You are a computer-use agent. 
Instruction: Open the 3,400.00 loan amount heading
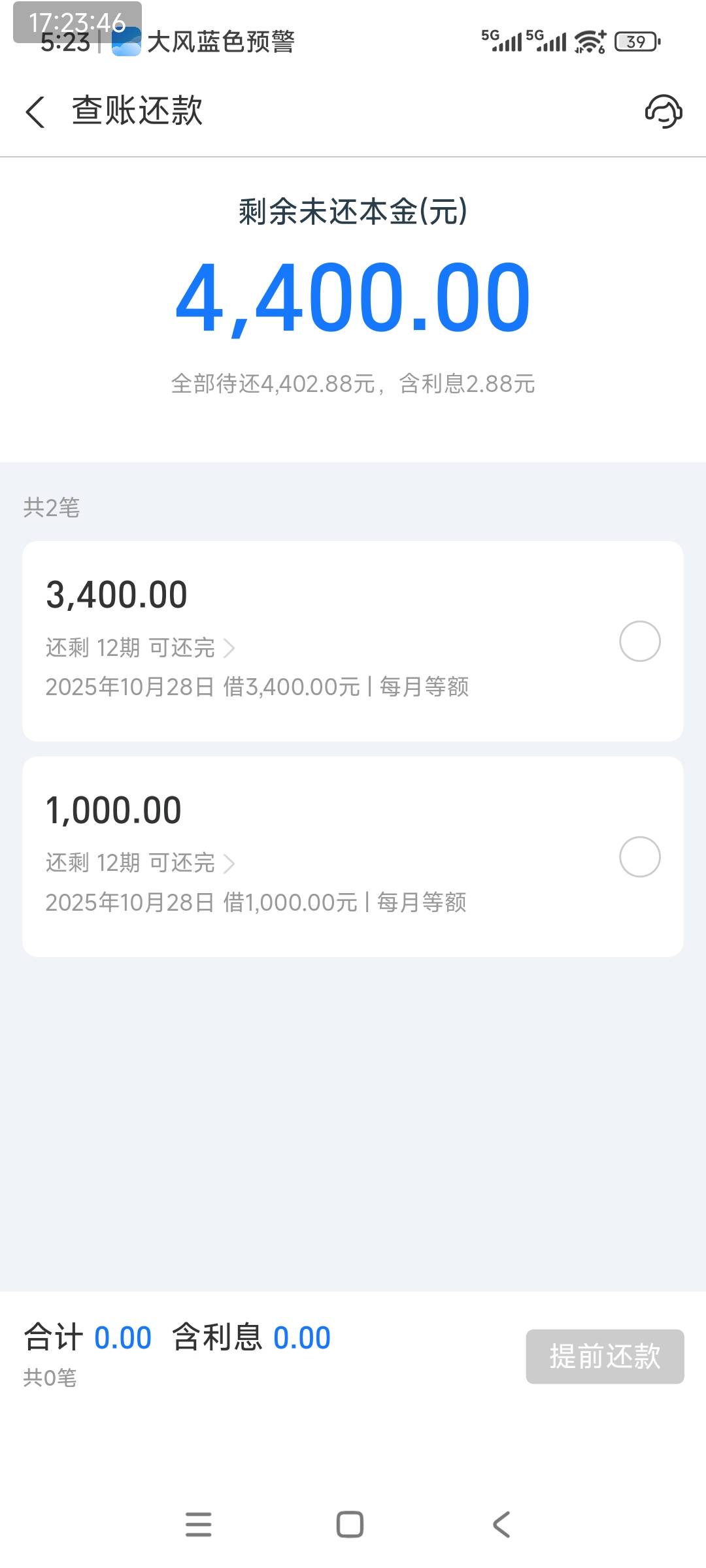[117, 595]
